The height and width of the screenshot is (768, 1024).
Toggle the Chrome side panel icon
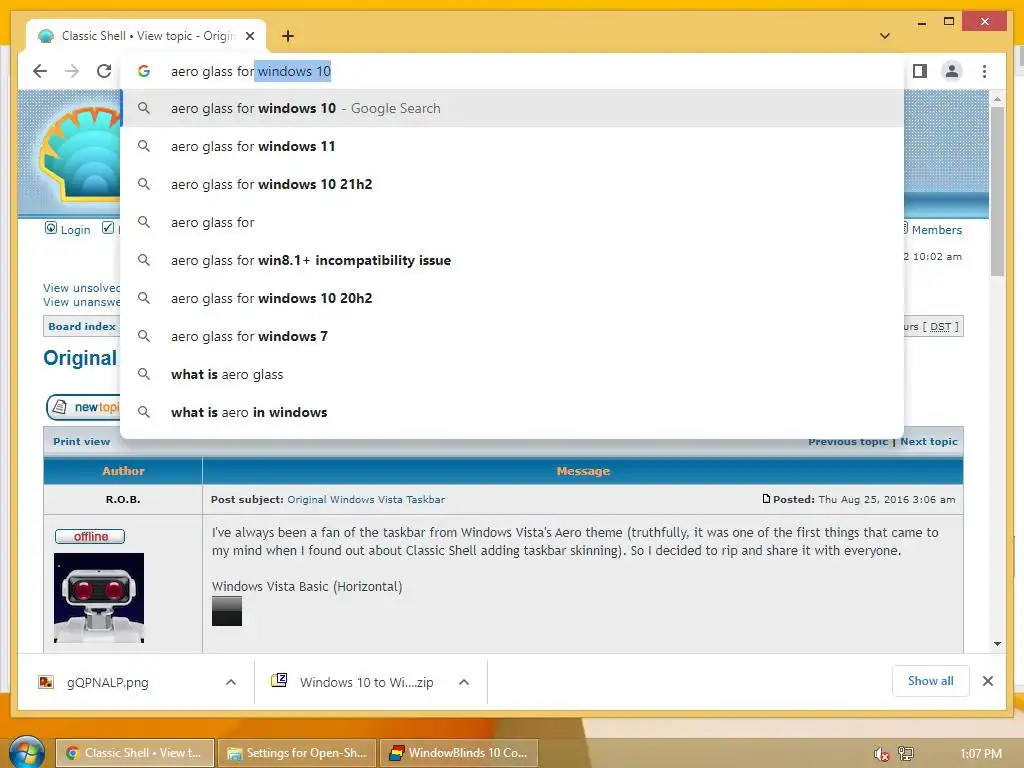coord(920,71)
